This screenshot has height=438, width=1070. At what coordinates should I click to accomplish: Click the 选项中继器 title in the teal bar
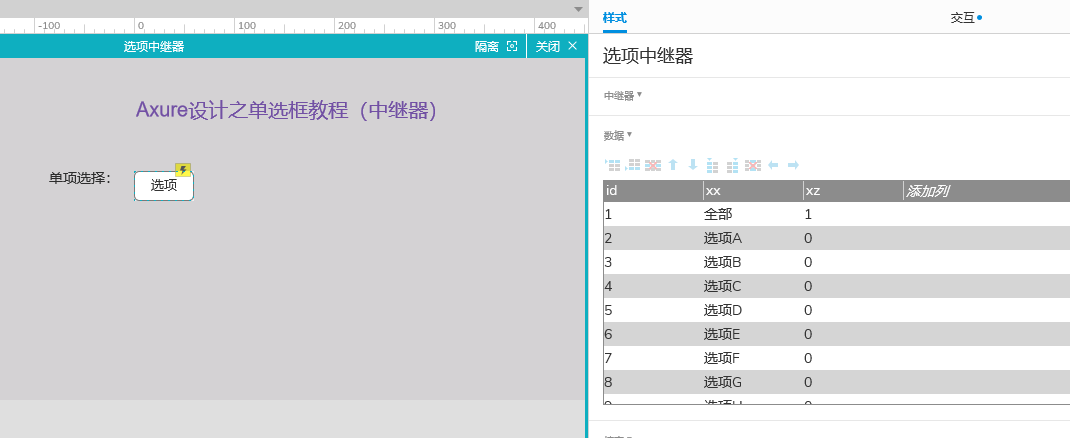click(x=154, y=46)
